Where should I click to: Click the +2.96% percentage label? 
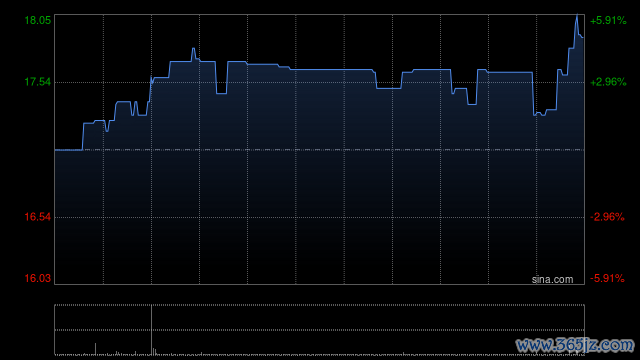[608, 82]
